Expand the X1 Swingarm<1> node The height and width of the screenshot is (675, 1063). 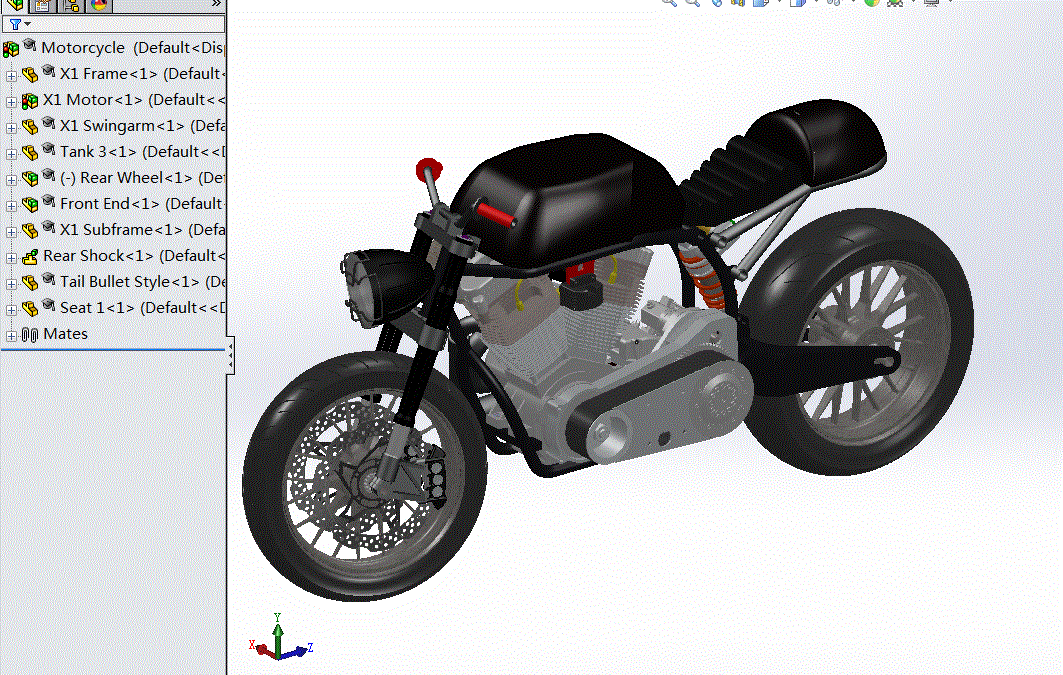11,128
